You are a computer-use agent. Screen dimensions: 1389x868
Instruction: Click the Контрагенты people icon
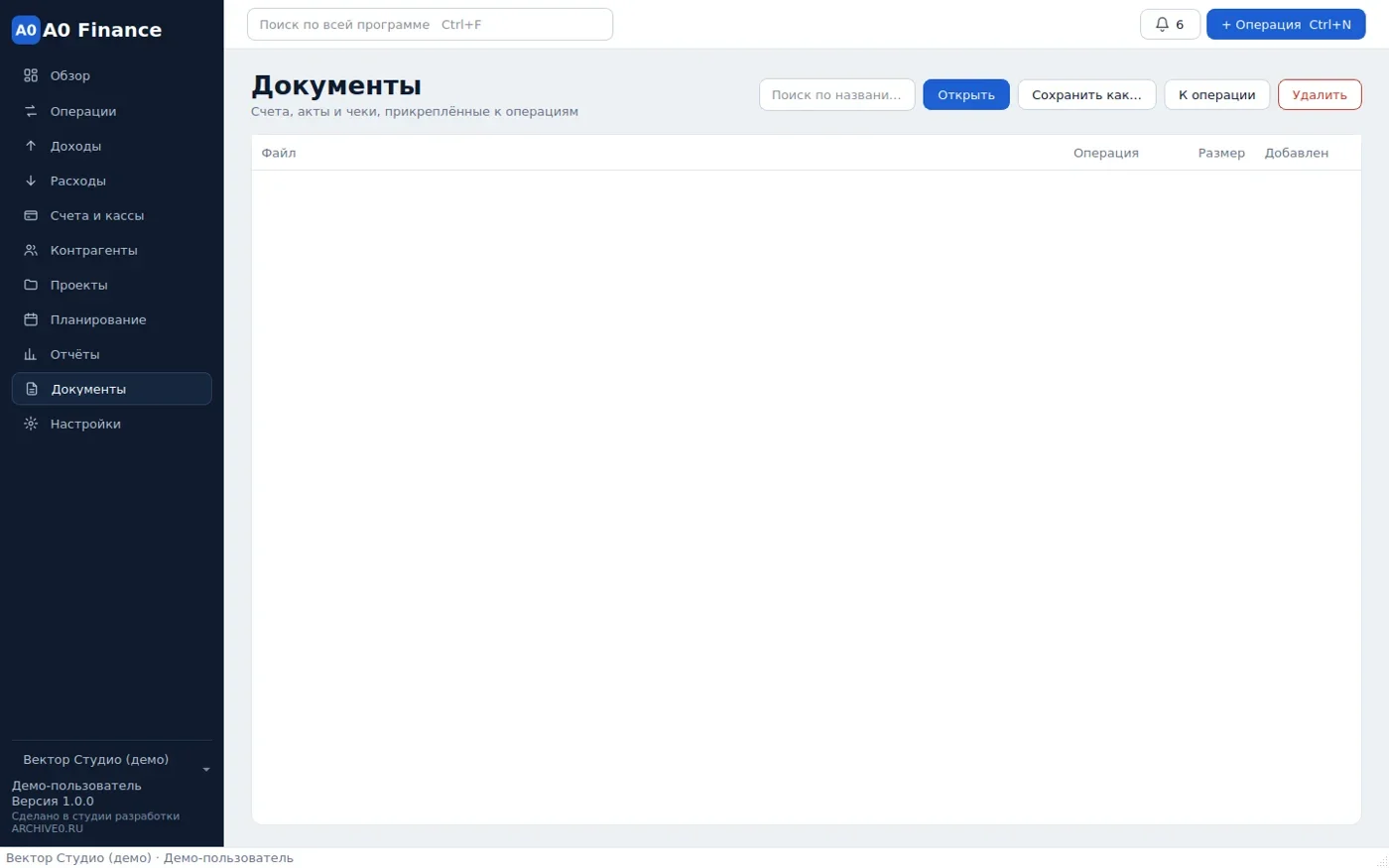click(31, 250)
